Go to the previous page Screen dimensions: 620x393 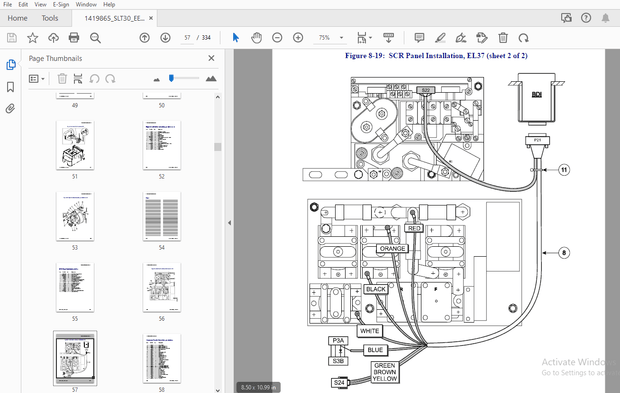(x=145, y=38)
